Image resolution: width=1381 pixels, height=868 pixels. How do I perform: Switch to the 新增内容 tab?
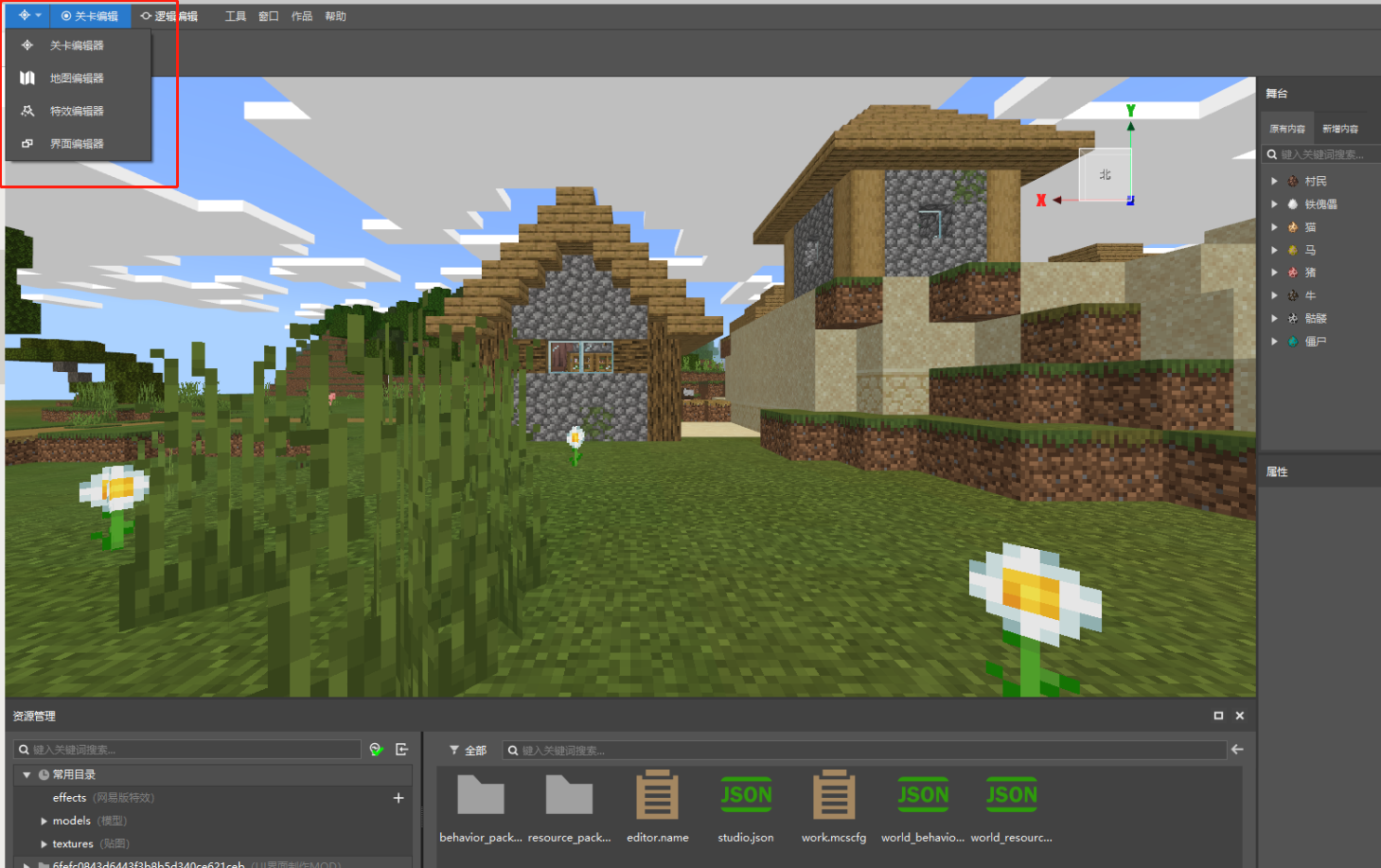[1340, 129]
